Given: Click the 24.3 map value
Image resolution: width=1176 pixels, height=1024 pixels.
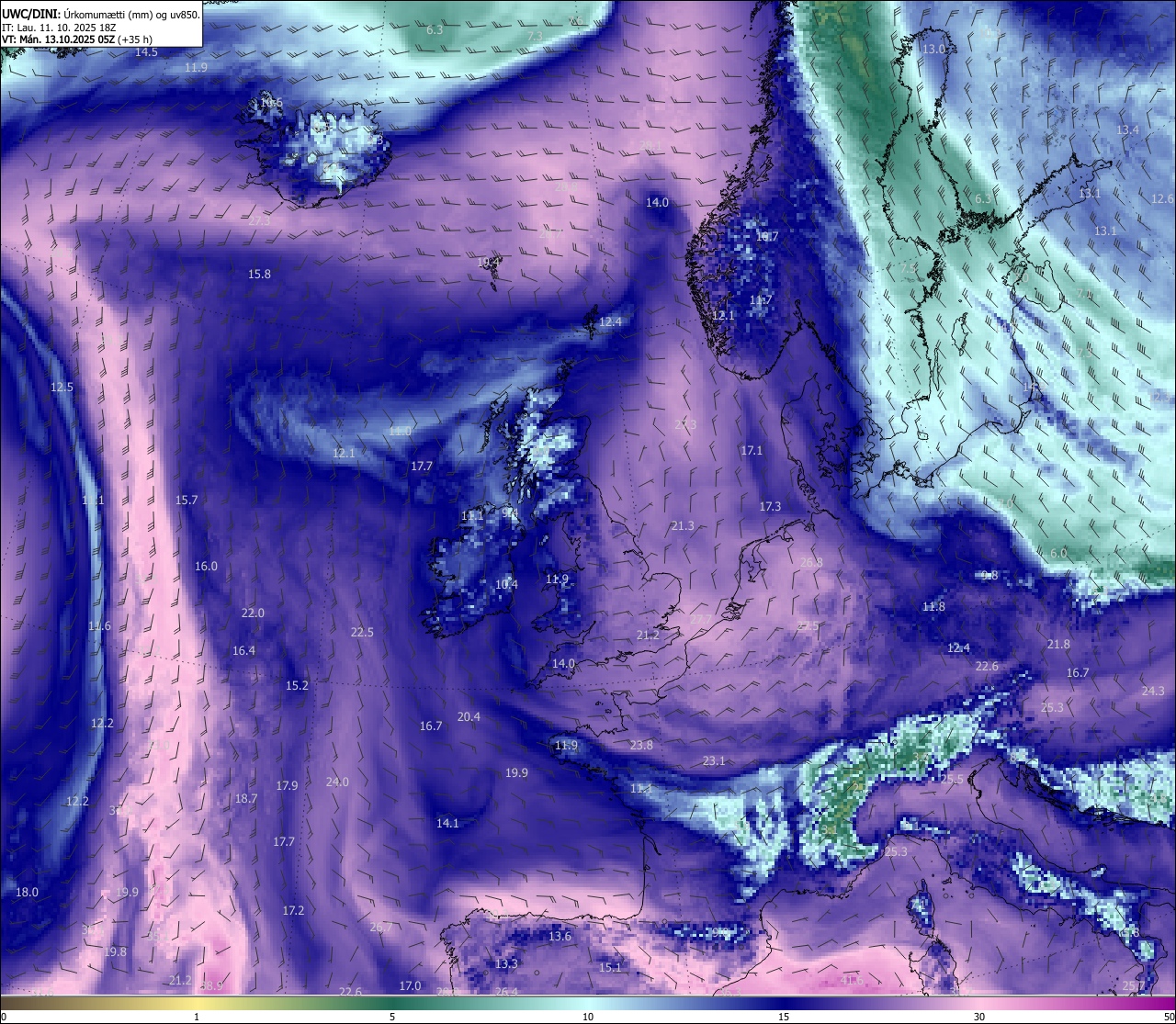Looking at the screenshot, I should (1153, 692).
